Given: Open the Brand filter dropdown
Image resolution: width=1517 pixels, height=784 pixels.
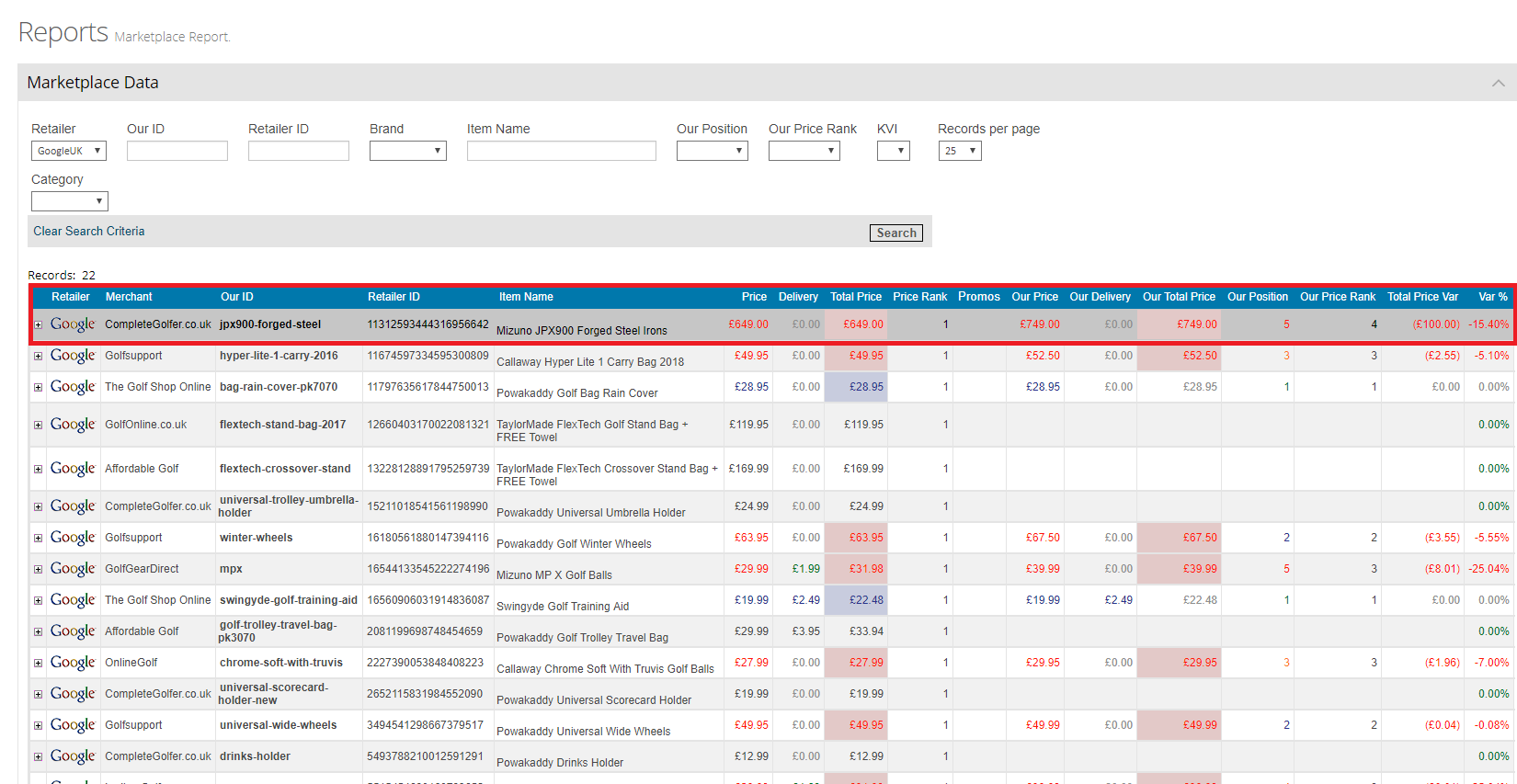Looking at the screenshot, I should pyautogui.click(x=407, y=151).
